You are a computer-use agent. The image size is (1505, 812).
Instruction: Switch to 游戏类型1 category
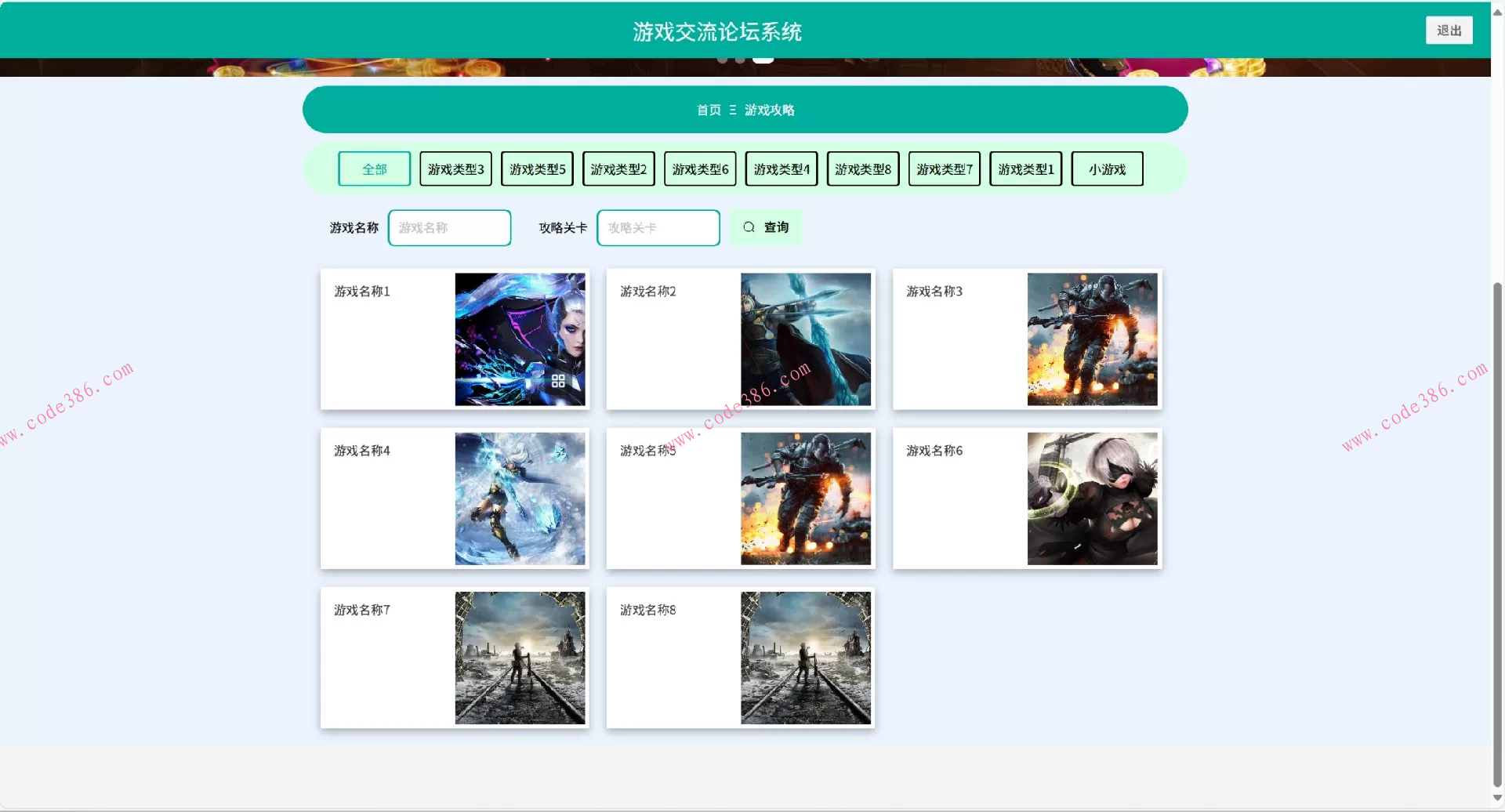coord(1025,169)
